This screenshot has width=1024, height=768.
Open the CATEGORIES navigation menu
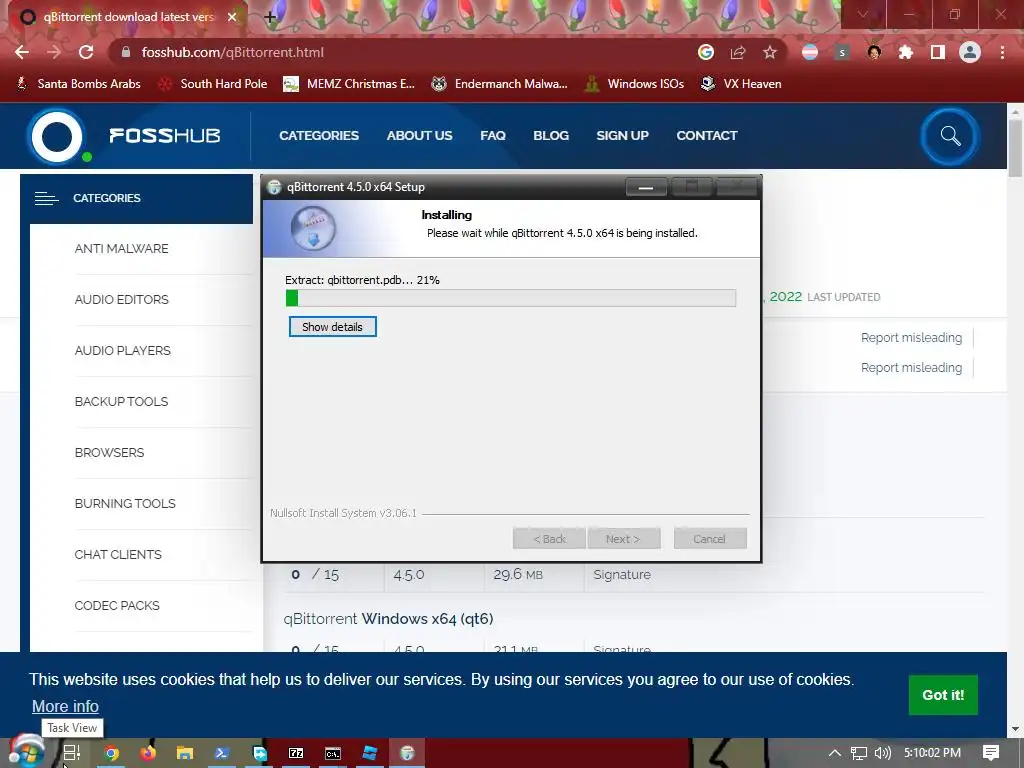pyautogui.click(x=319, y=136)
